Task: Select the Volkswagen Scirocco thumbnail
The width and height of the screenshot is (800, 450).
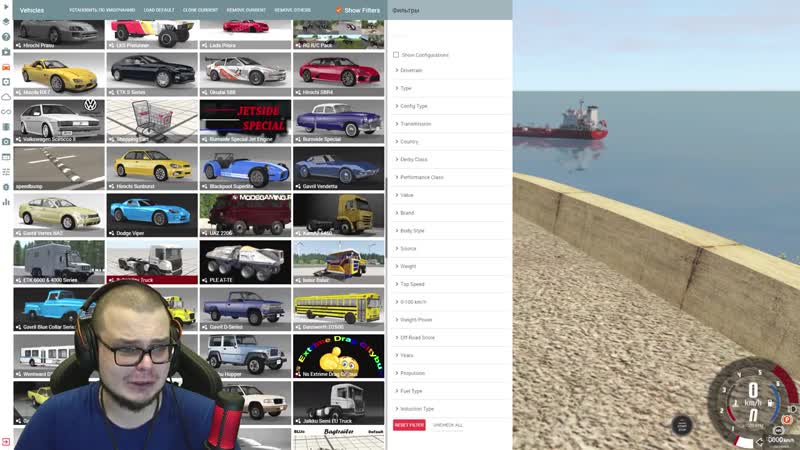Action: [59, 121]
